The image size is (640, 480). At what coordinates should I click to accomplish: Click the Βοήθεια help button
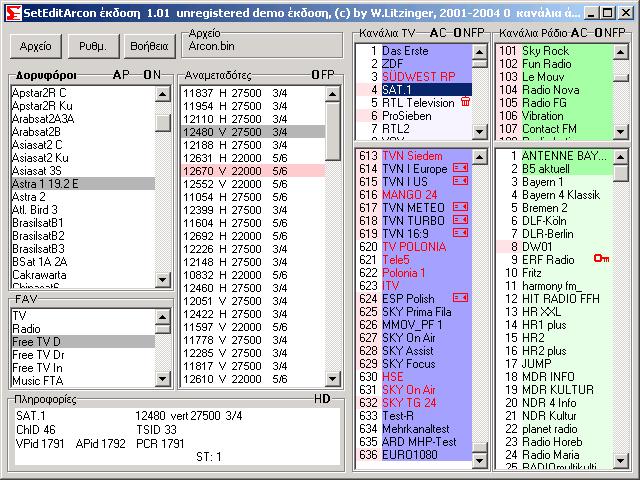pos(149,46)
